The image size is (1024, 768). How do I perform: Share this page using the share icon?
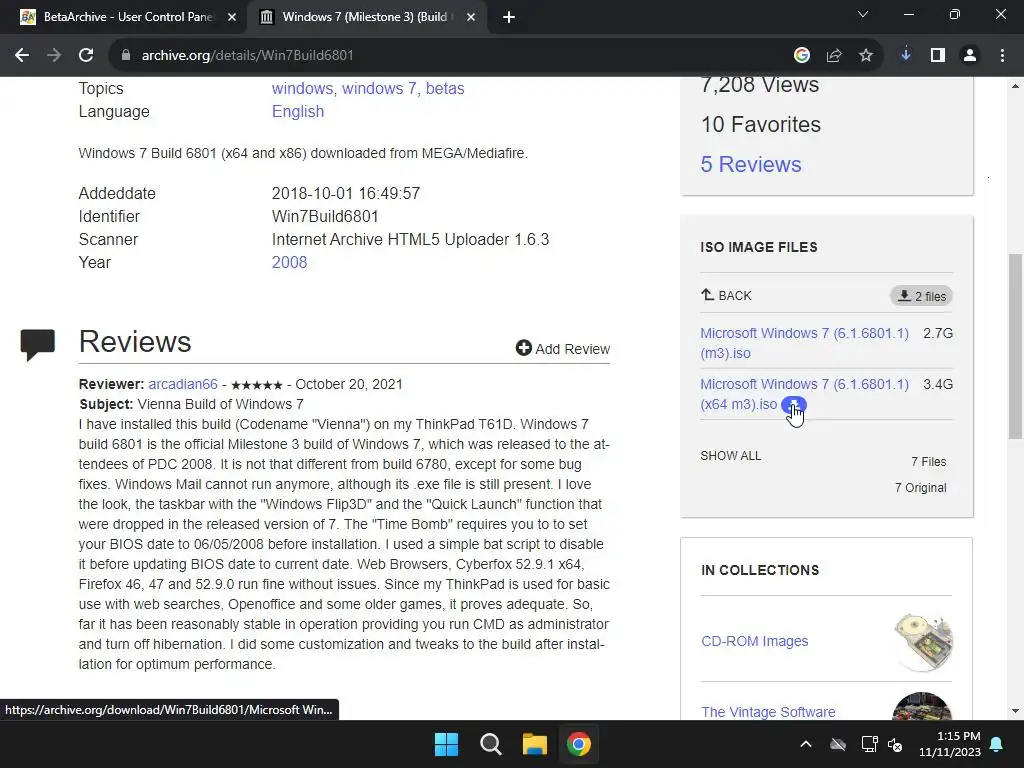(x=834, y=56)
